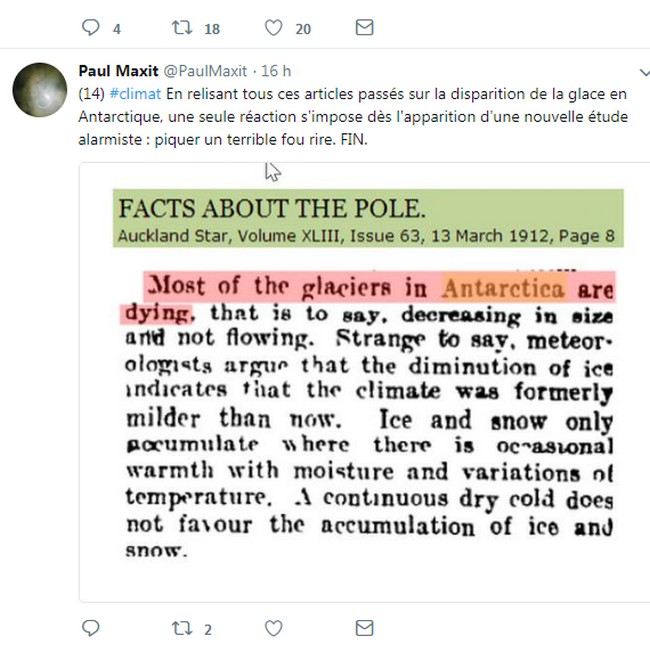Click the 16 h timestamp
This screenshot has width=650, height=653.
[x=276, y=72]
